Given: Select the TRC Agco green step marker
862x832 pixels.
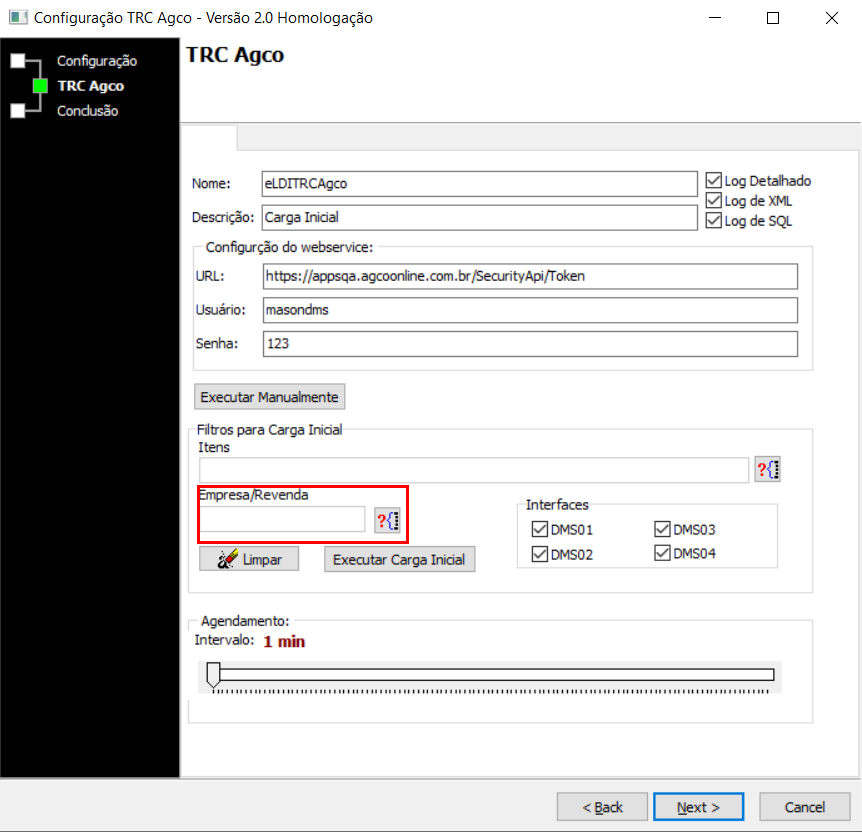Looking at the screenshot, I should (x=40, y=86).
